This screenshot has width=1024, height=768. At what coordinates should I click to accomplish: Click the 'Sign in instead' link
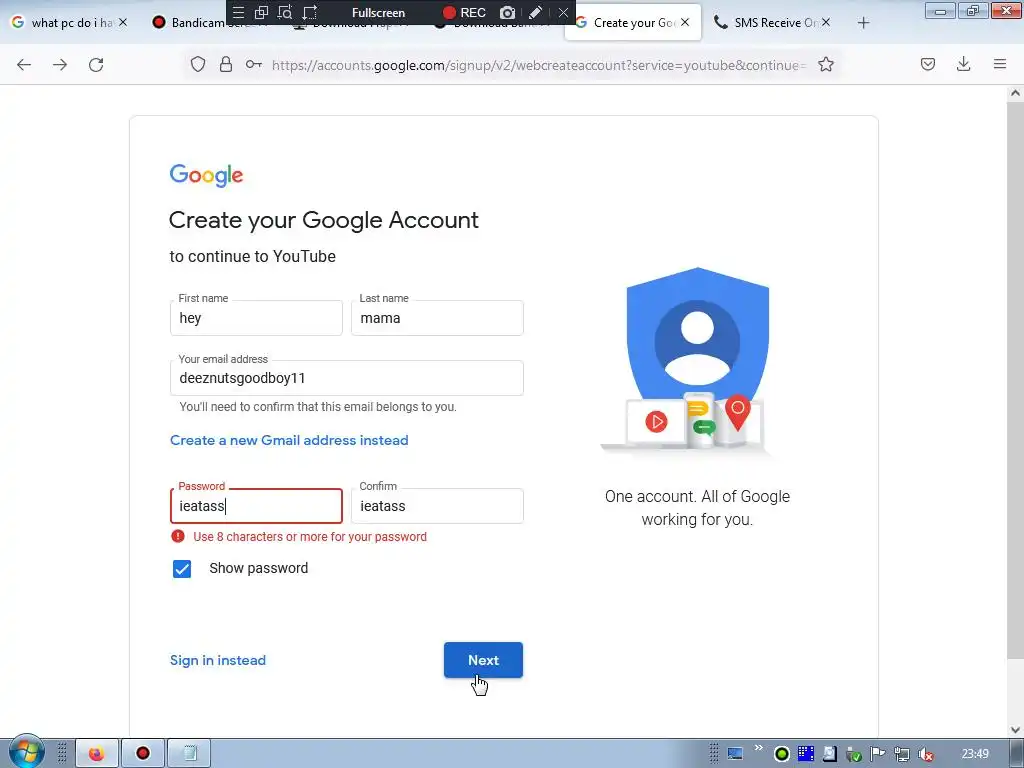coord(218,660)
